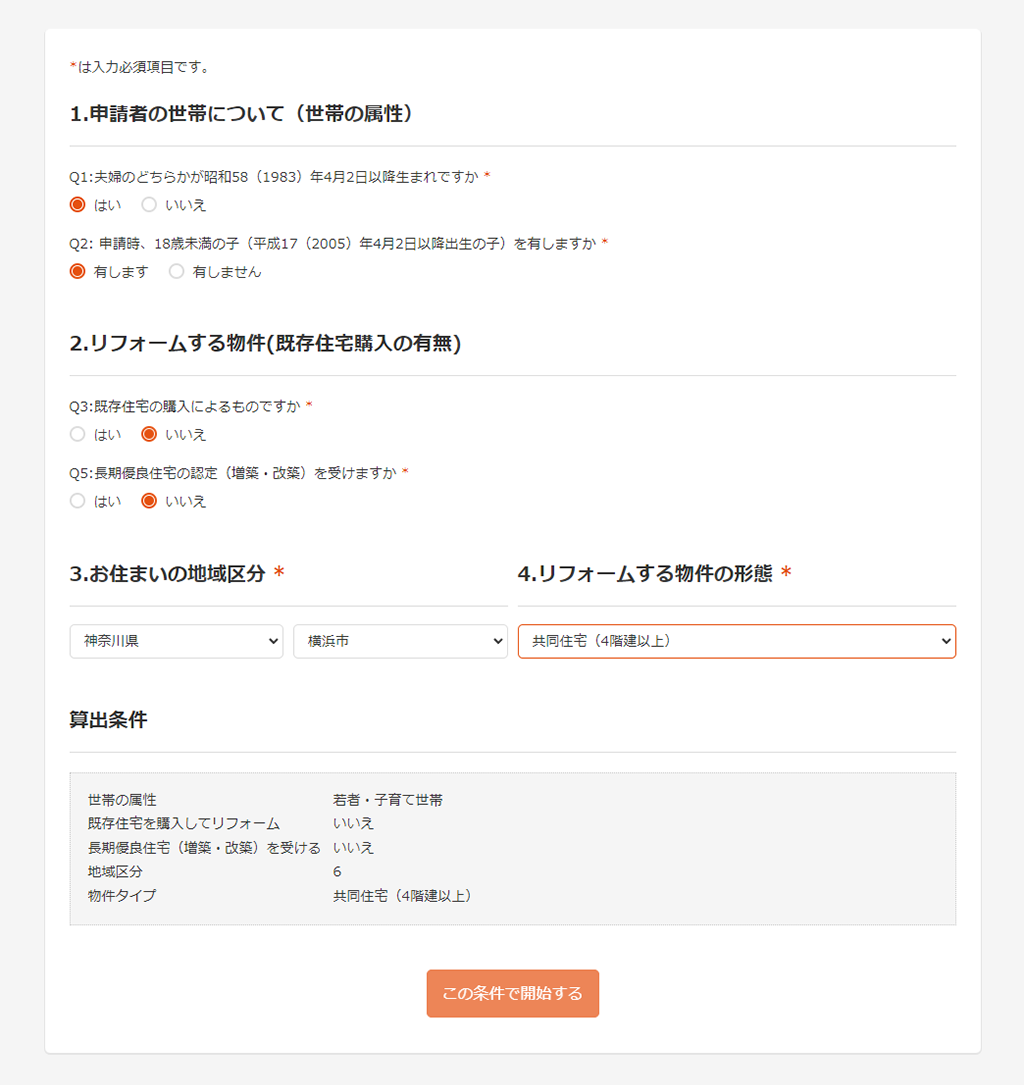Click the 若者・子育て世帯 summary text
Image resolution: width=1024 pixels, height=1085 pixels.
pos(387,800)
